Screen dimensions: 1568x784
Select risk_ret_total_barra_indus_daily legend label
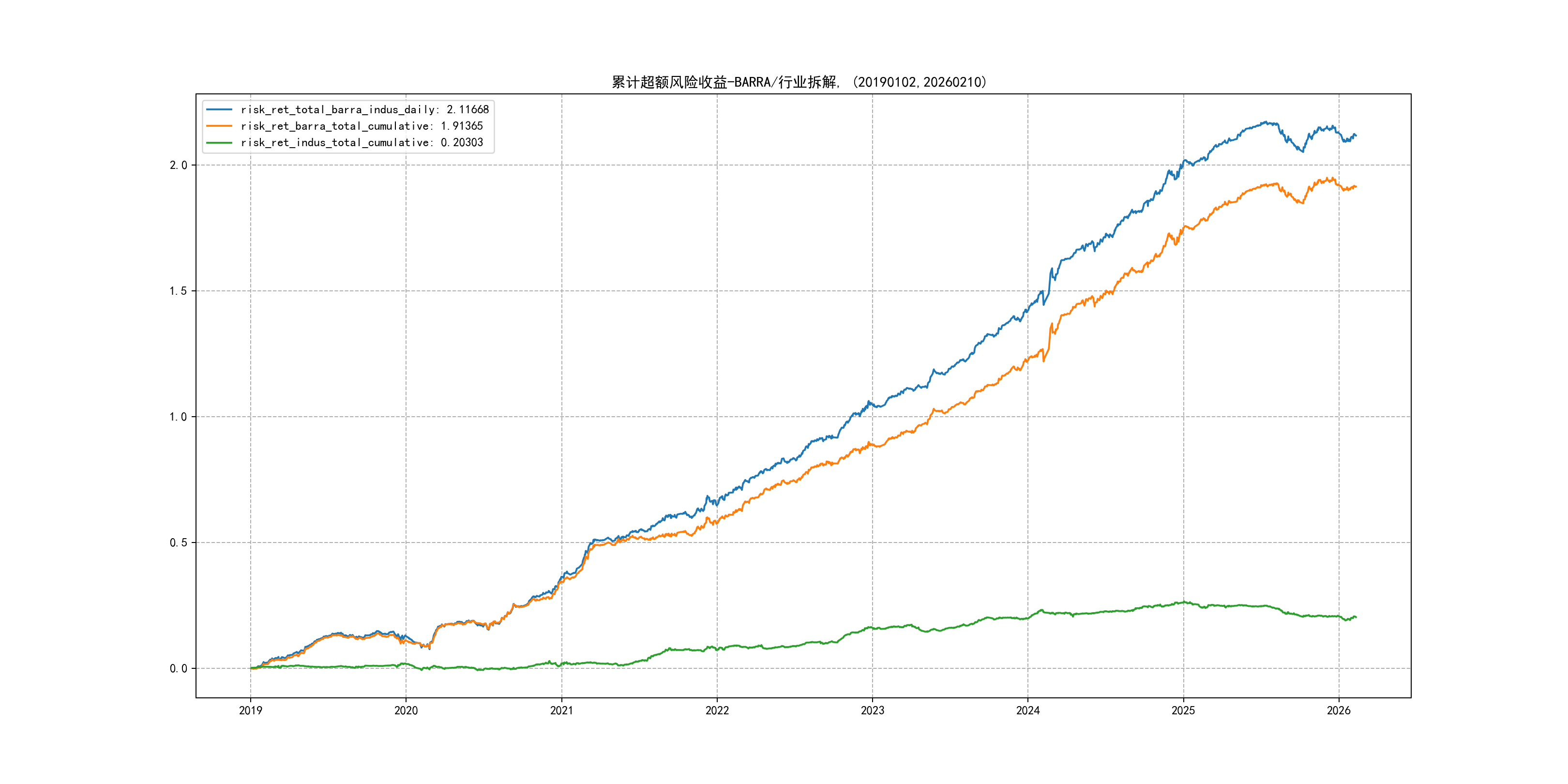pyautogui.click(x=364, y=109)
